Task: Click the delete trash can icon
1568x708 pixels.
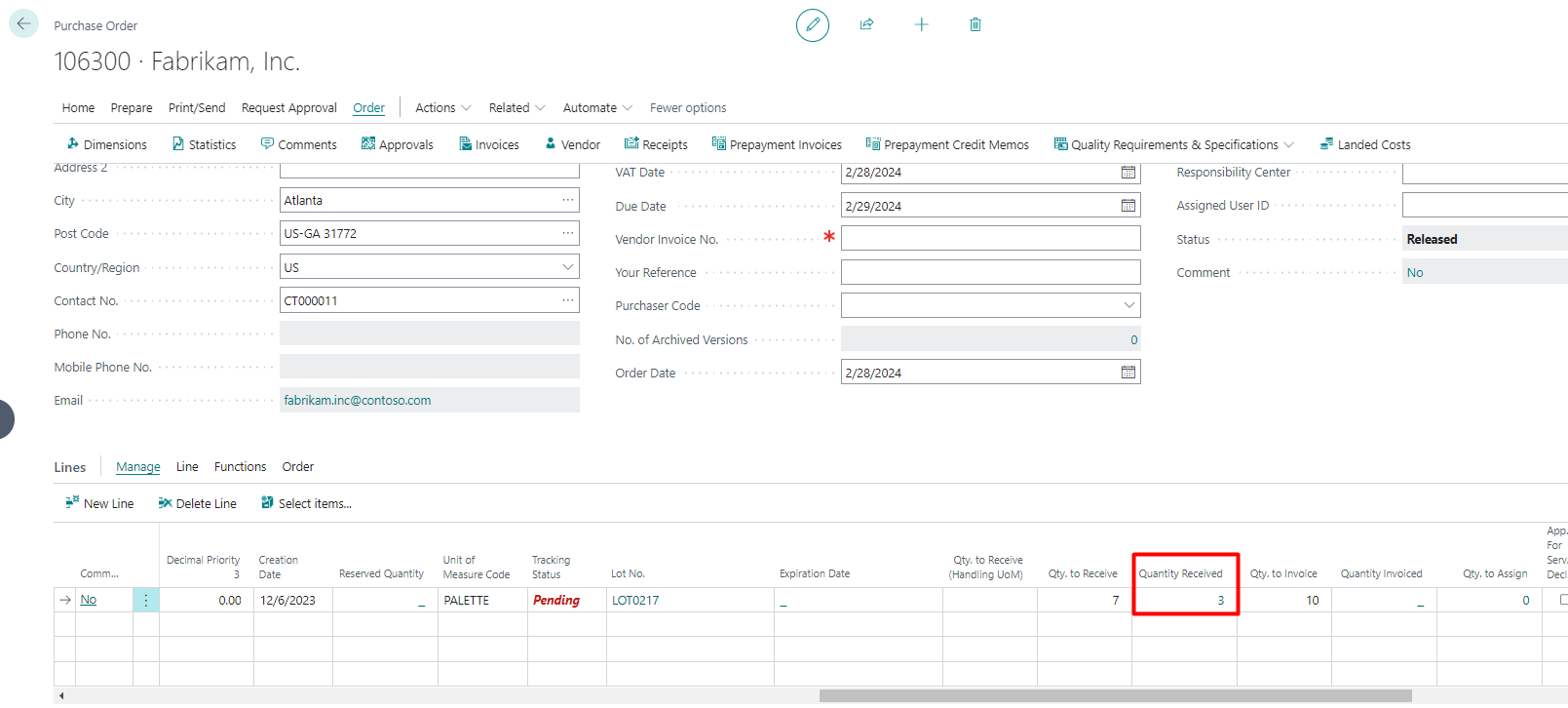Action: [975, 24]
